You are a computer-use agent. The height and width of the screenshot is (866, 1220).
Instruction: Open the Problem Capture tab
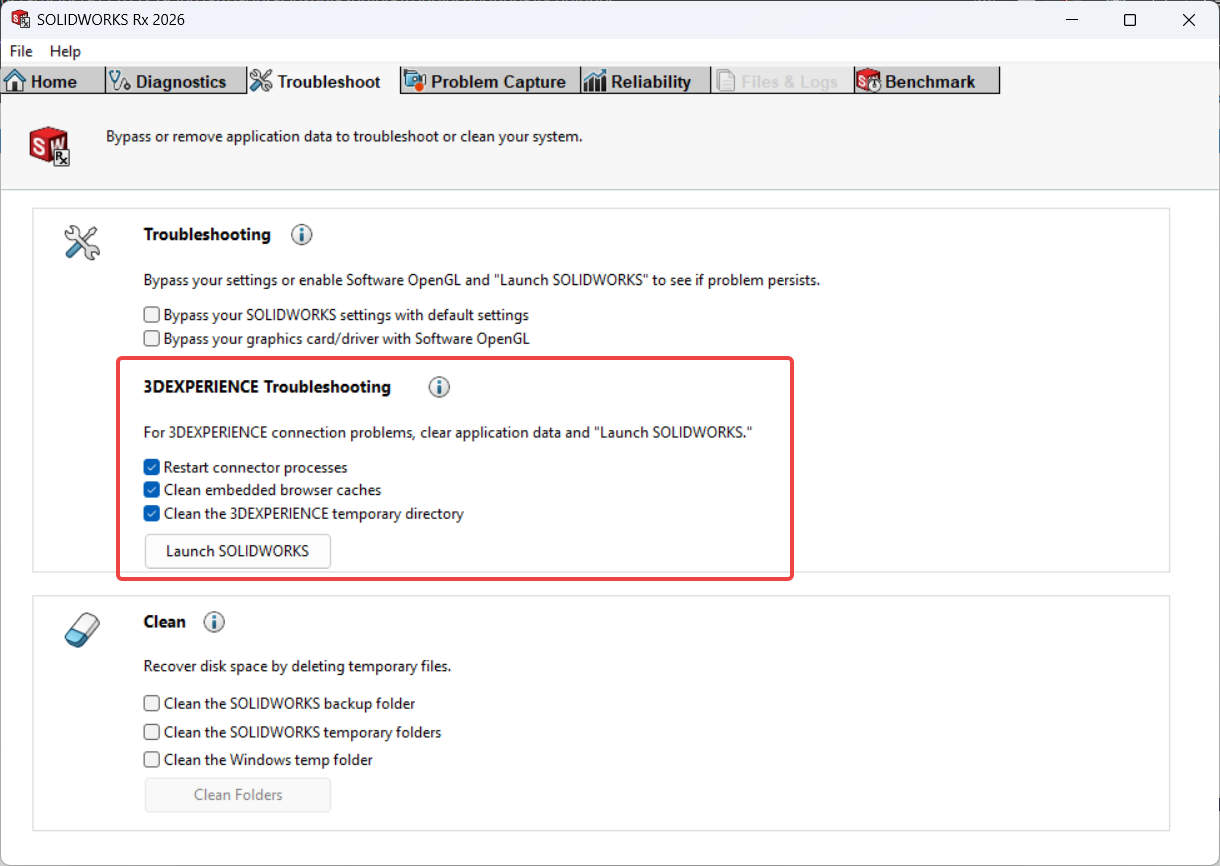(x=490, y=81)
